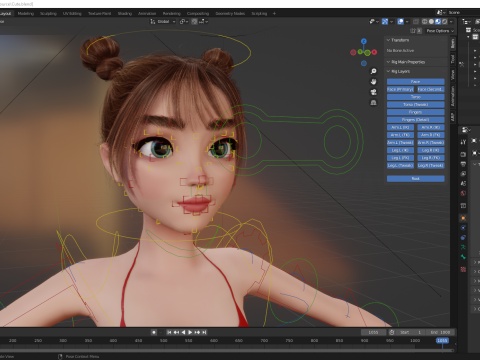Open Output properties tab icon
Image resolution: width=480 pixels, height=360 pixels.
[463, 164]
